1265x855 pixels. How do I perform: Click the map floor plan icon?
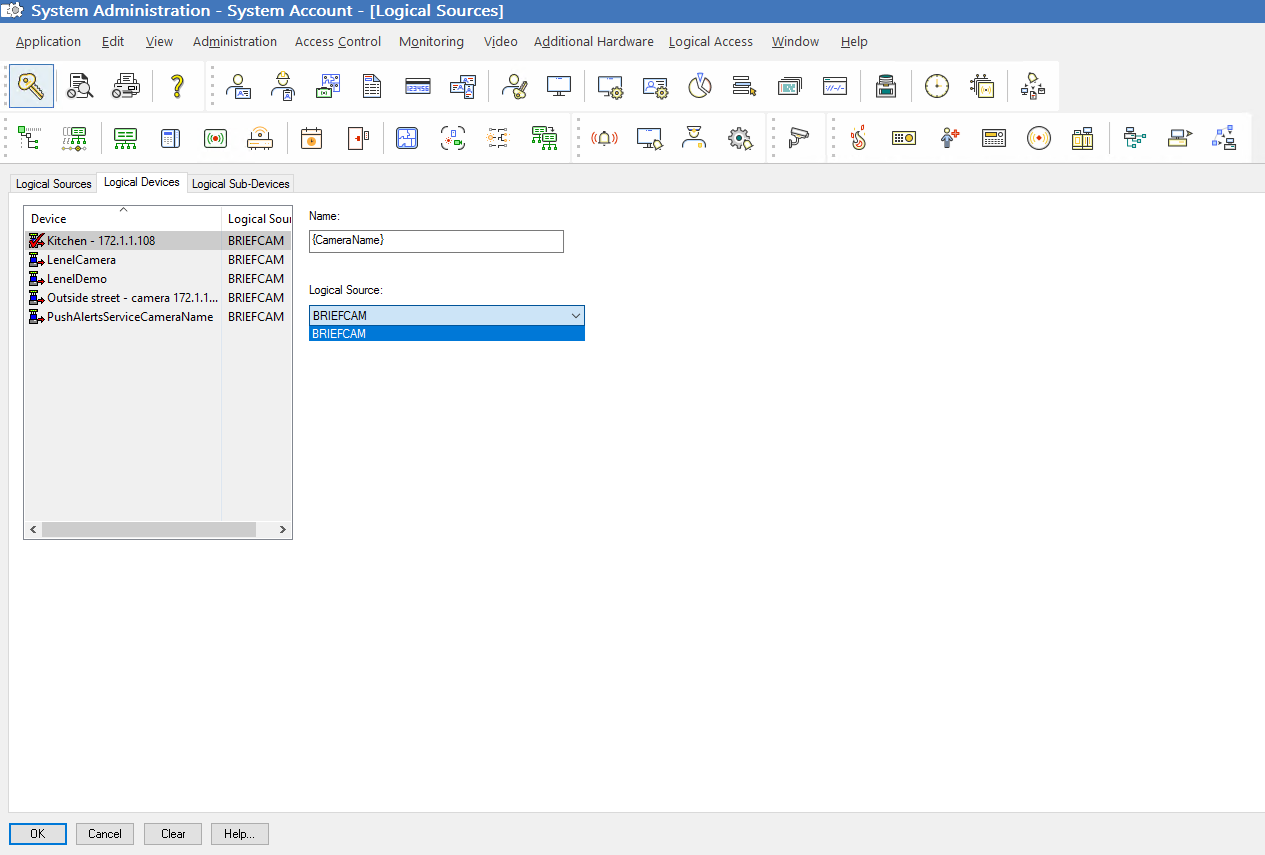tap(407, 138)
